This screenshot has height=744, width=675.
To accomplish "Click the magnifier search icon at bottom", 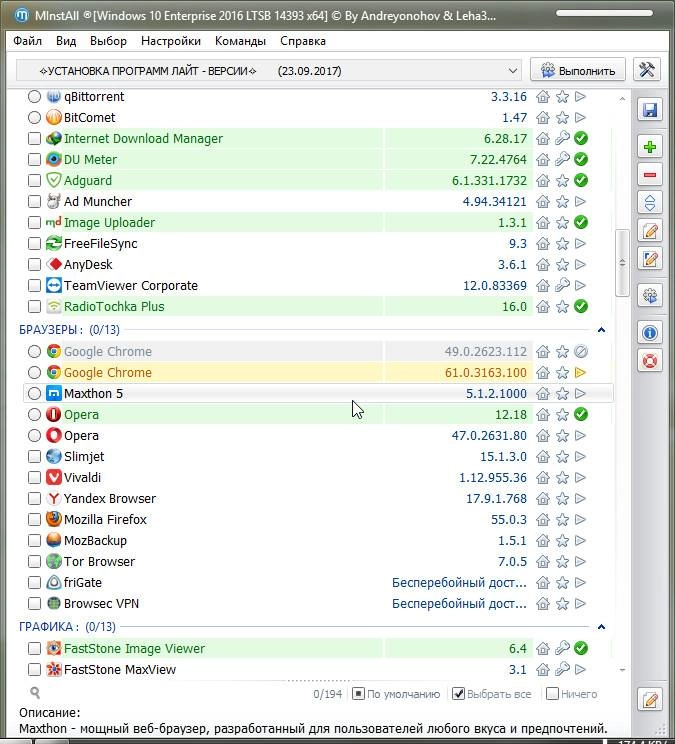I will pos(35,693).
